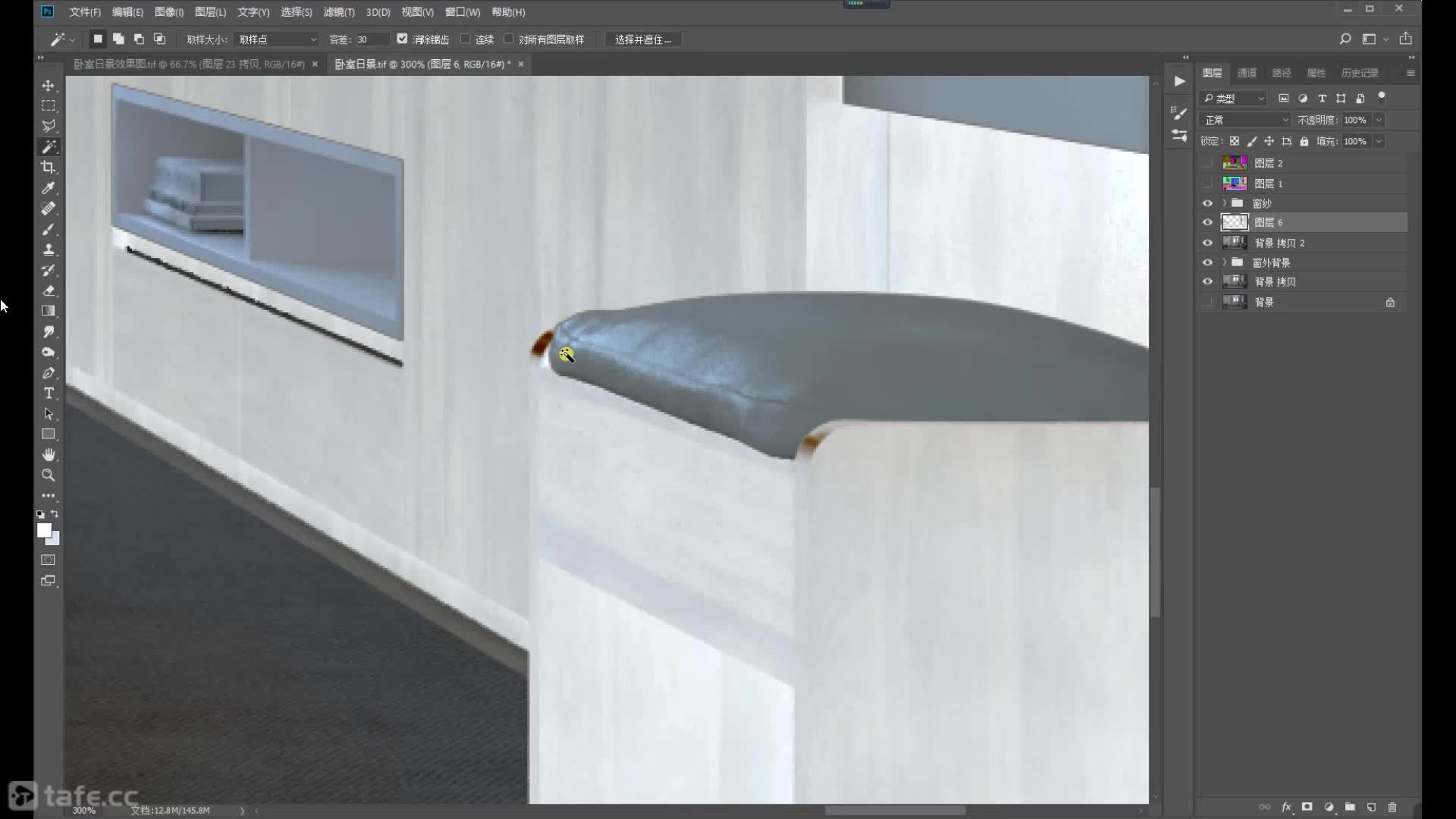Image resolution: width=1456 pixels, height=819 pixels.
Task: Select the Magic Wand tool
Action: (49, 146)
